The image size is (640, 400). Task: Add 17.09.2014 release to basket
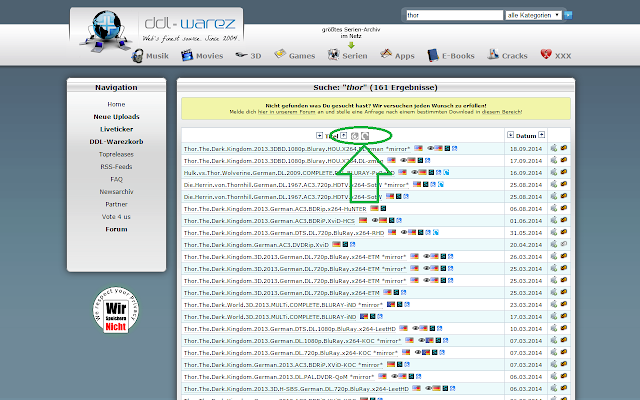pos(553,160)
